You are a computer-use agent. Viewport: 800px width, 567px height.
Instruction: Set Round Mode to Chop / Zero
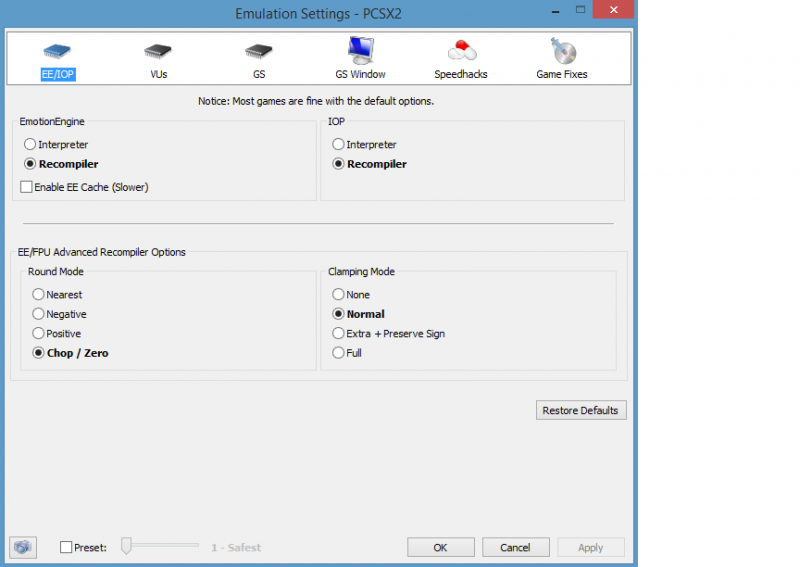(x=70, y=353)
